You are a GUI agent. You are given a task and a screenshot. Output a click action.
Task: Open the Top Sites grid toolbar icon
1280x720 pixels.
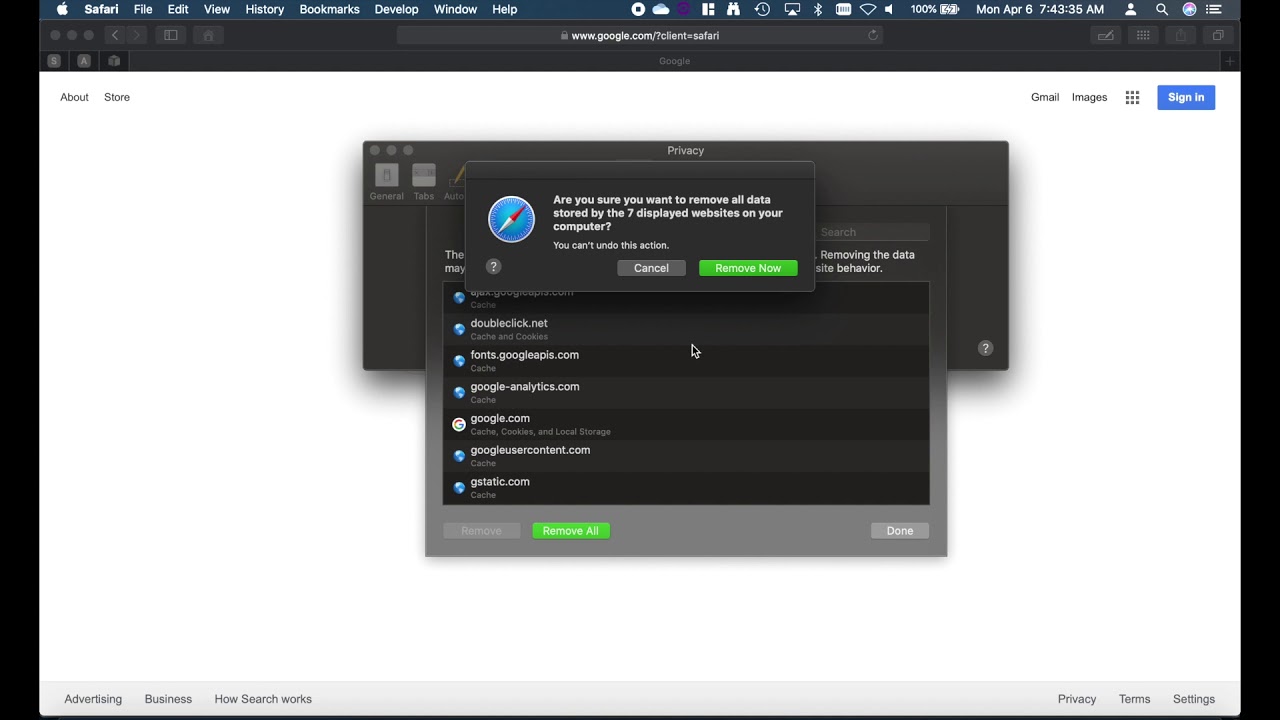(x=1143, y=35)
